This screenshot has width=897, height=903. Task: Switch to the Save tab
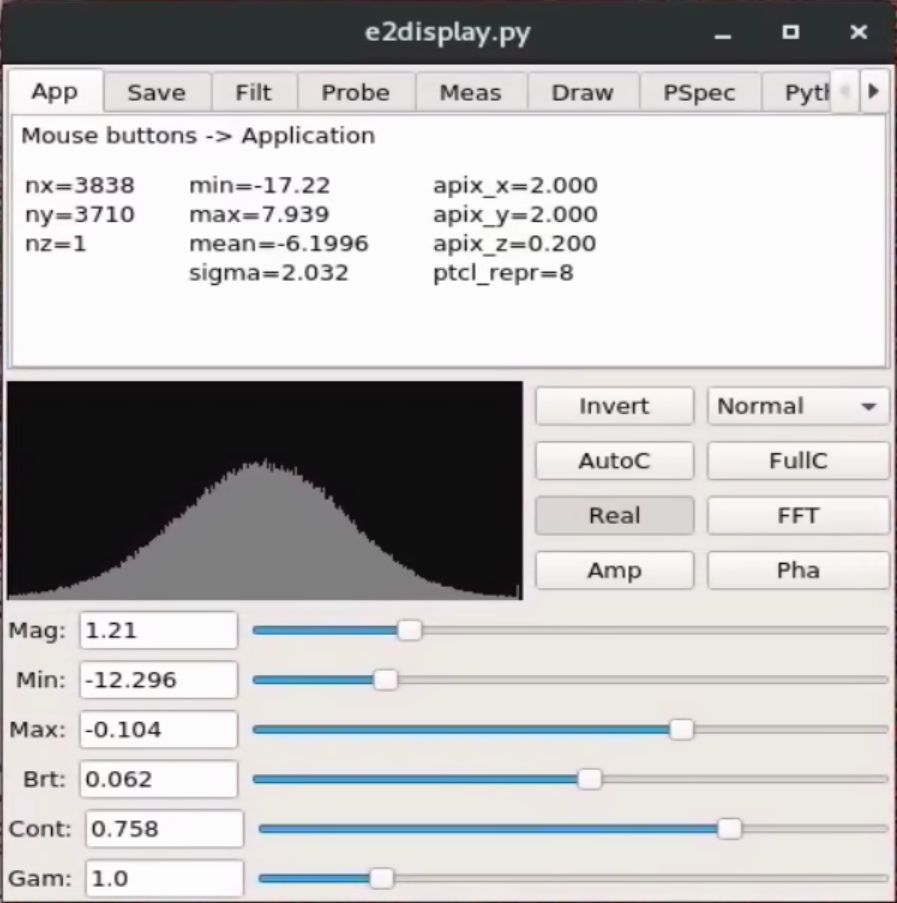coord(156,93)
